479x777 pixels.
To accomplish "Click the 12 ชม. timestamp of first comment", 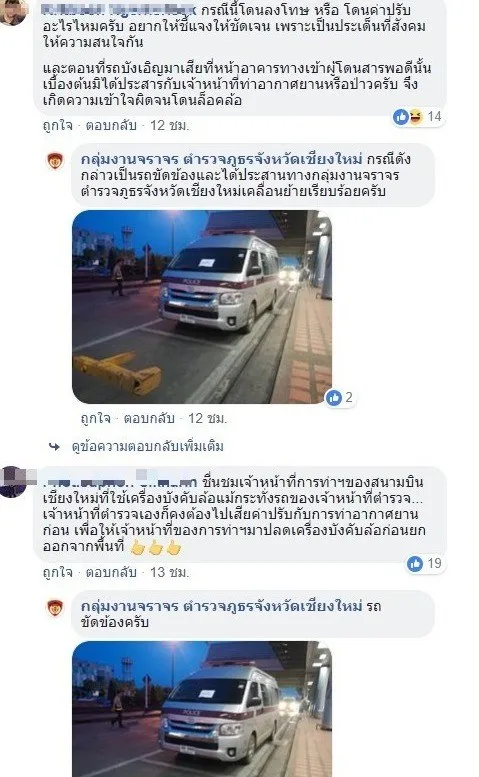I will point(169,126).
